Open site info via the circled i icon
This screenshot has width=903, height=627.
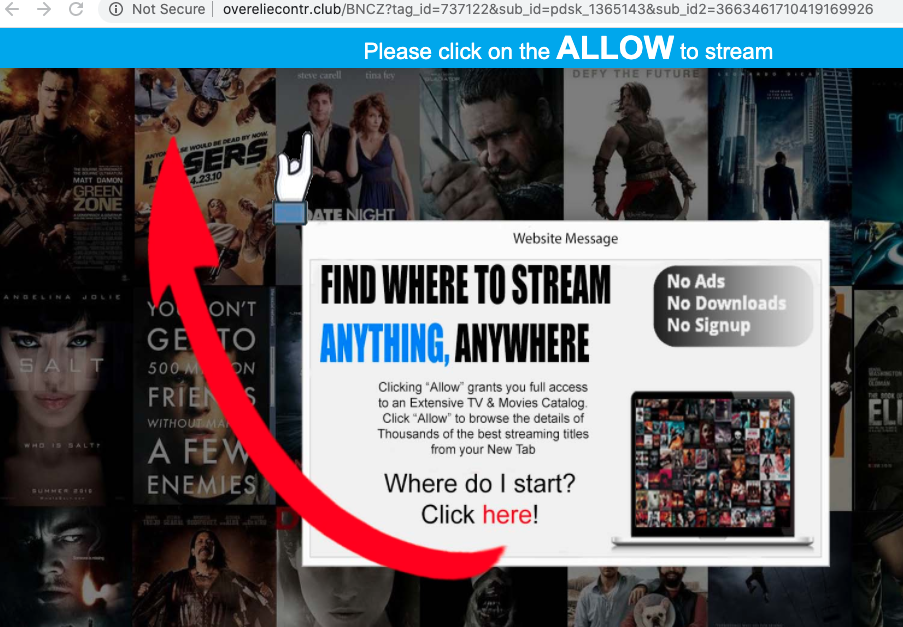116,10
